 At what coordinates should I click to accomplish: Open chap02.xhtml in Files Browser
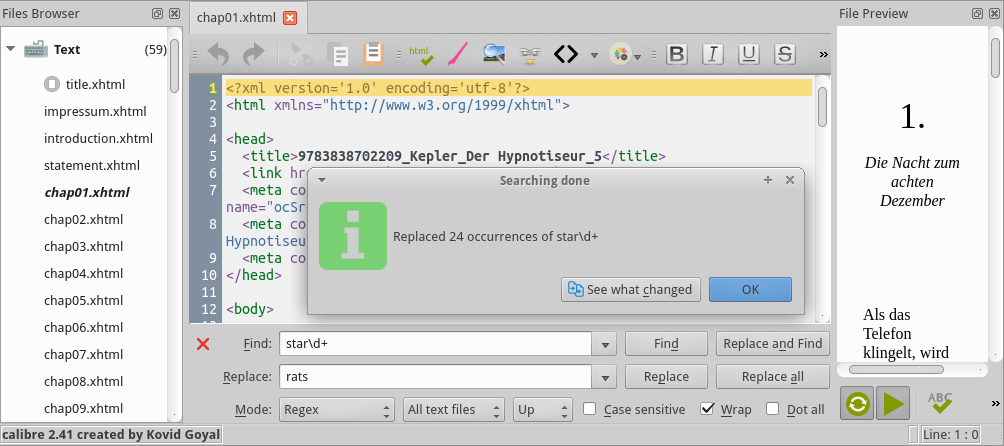tap(83, 219)
